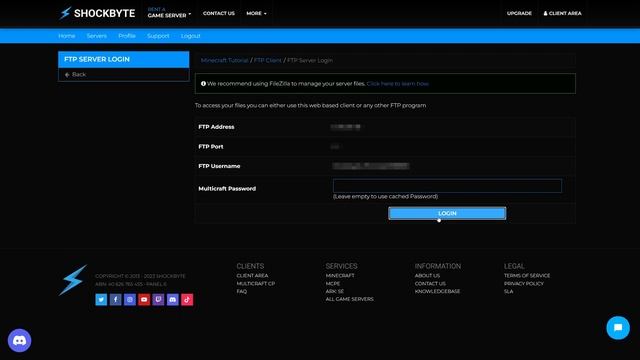Open the Support tab

click(x=158, y=36)
